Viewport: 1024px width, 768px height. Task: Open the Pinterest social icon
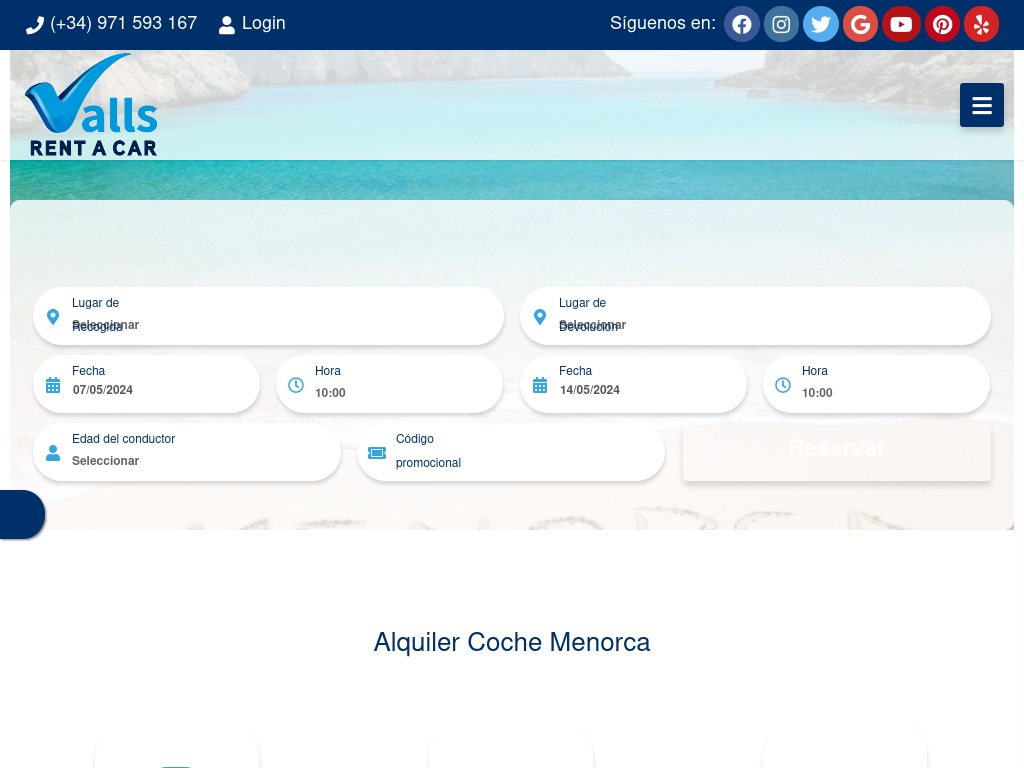point(942,25)
